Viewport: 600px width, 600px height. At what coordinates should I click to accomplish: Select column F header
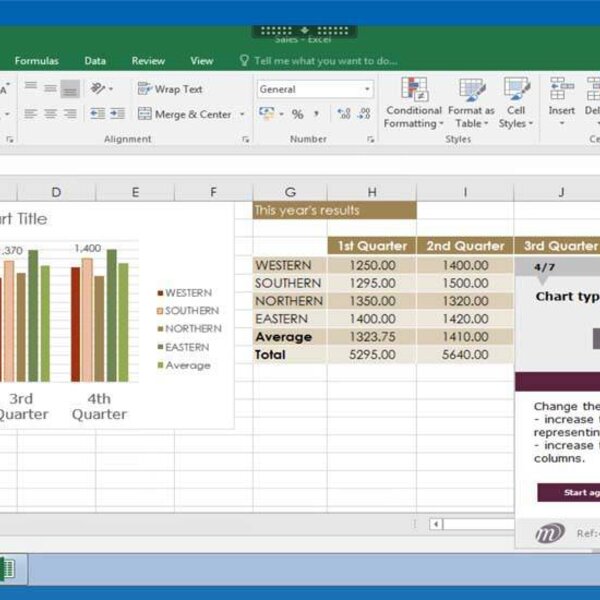[x=214, y=192]
